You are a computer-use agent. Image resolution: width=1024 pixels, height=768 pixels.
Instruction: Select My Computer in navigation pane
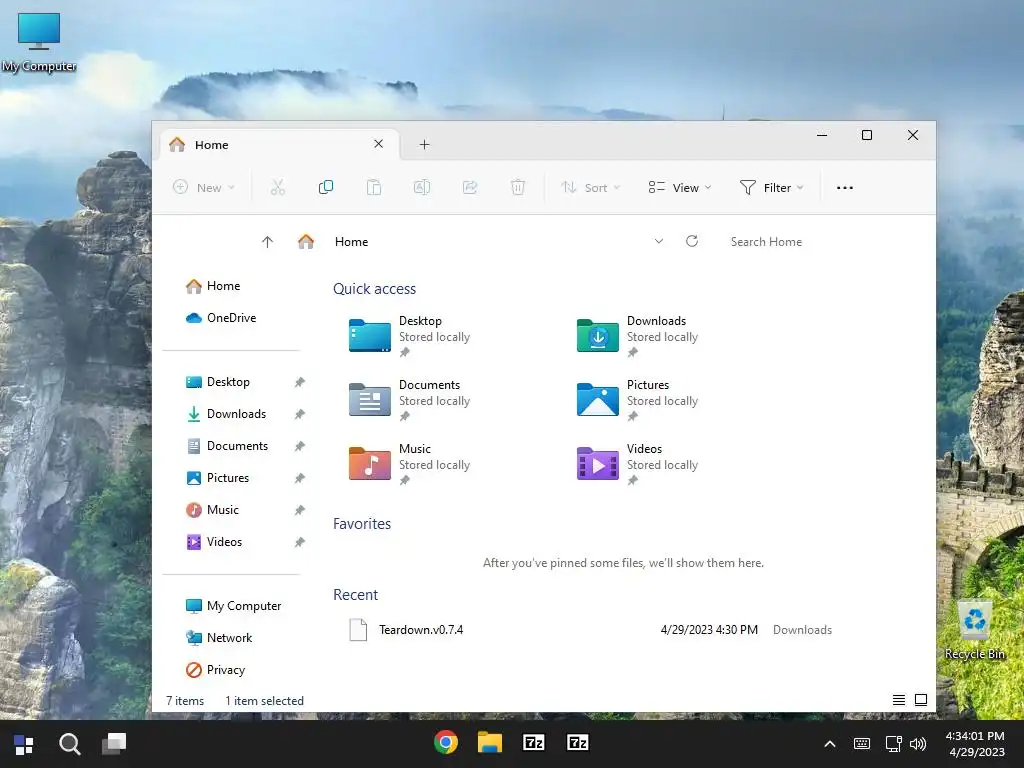tap(233, 606)
